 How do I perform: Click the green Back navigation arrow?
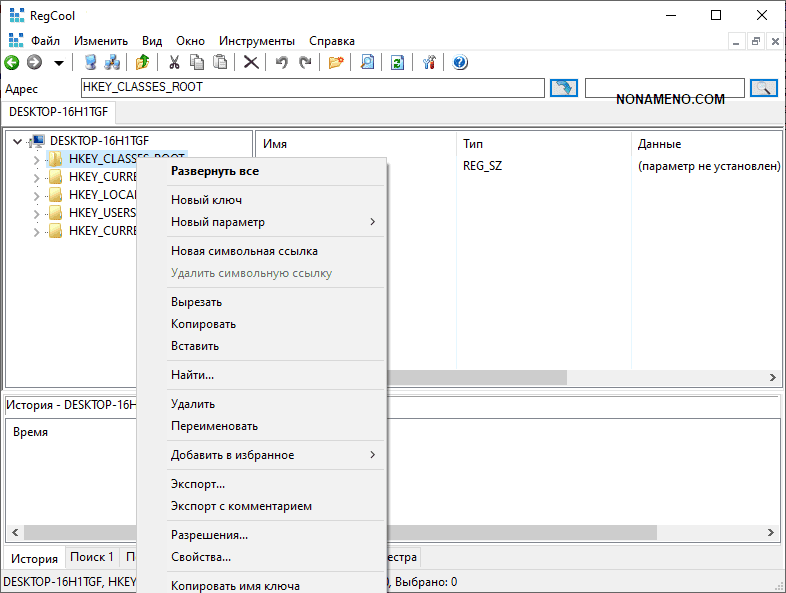pyautogui.click(x=12, y=62)
